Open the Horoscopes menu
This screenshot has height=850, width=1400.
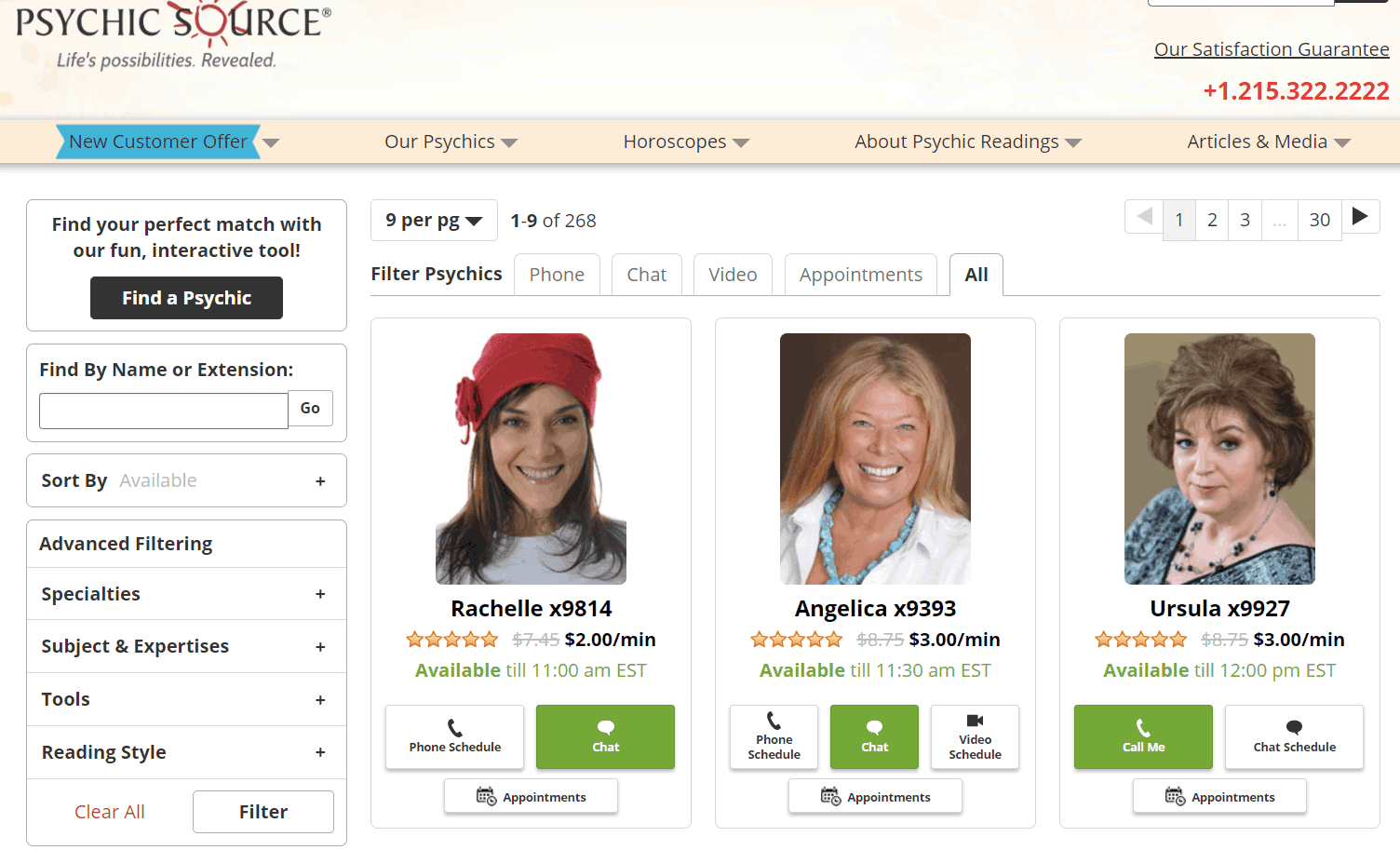(x=686, y=142)
